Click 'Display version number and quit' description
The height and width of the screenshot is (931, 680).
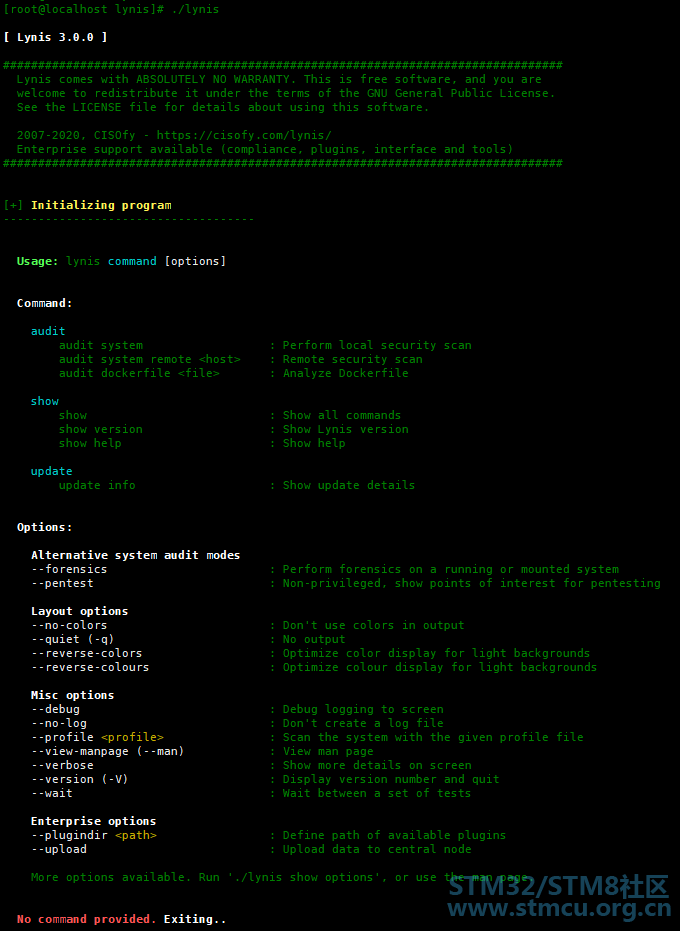(391, 779)
